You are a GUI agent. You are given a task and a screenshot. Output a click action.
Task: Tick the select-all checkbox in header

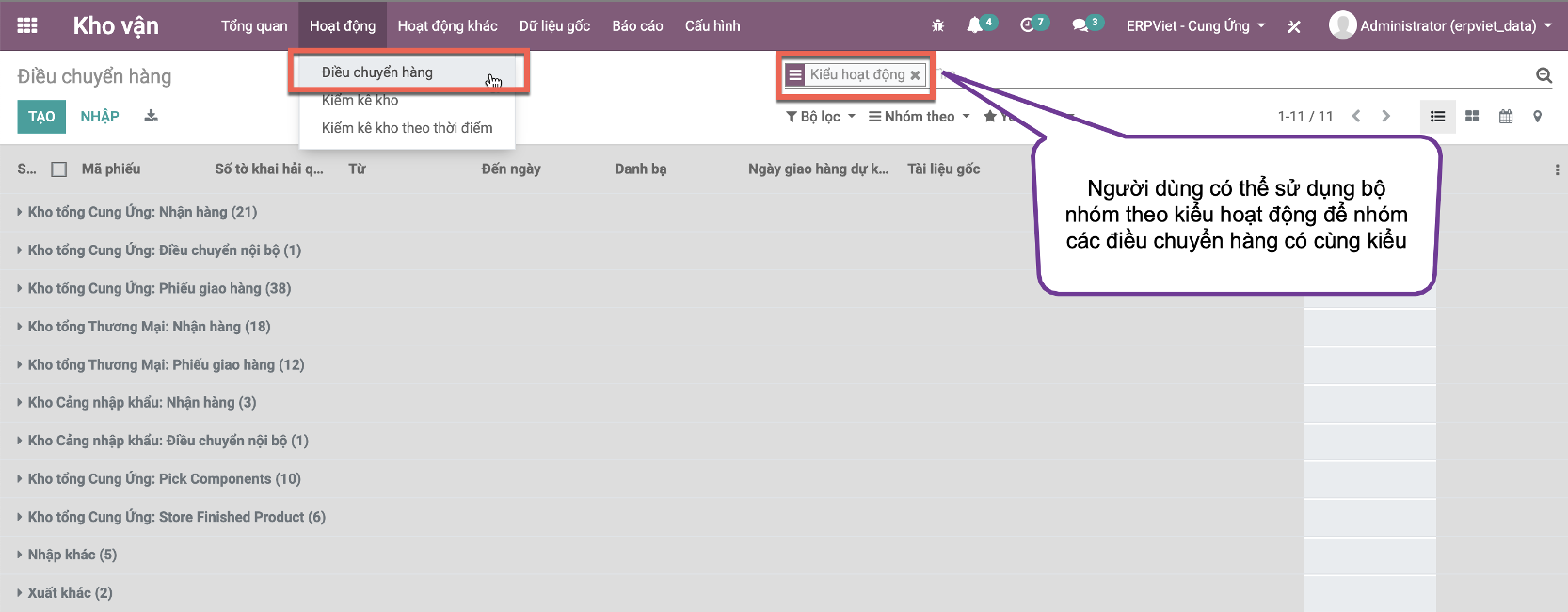pyautogui.click(x=59, y=169)
